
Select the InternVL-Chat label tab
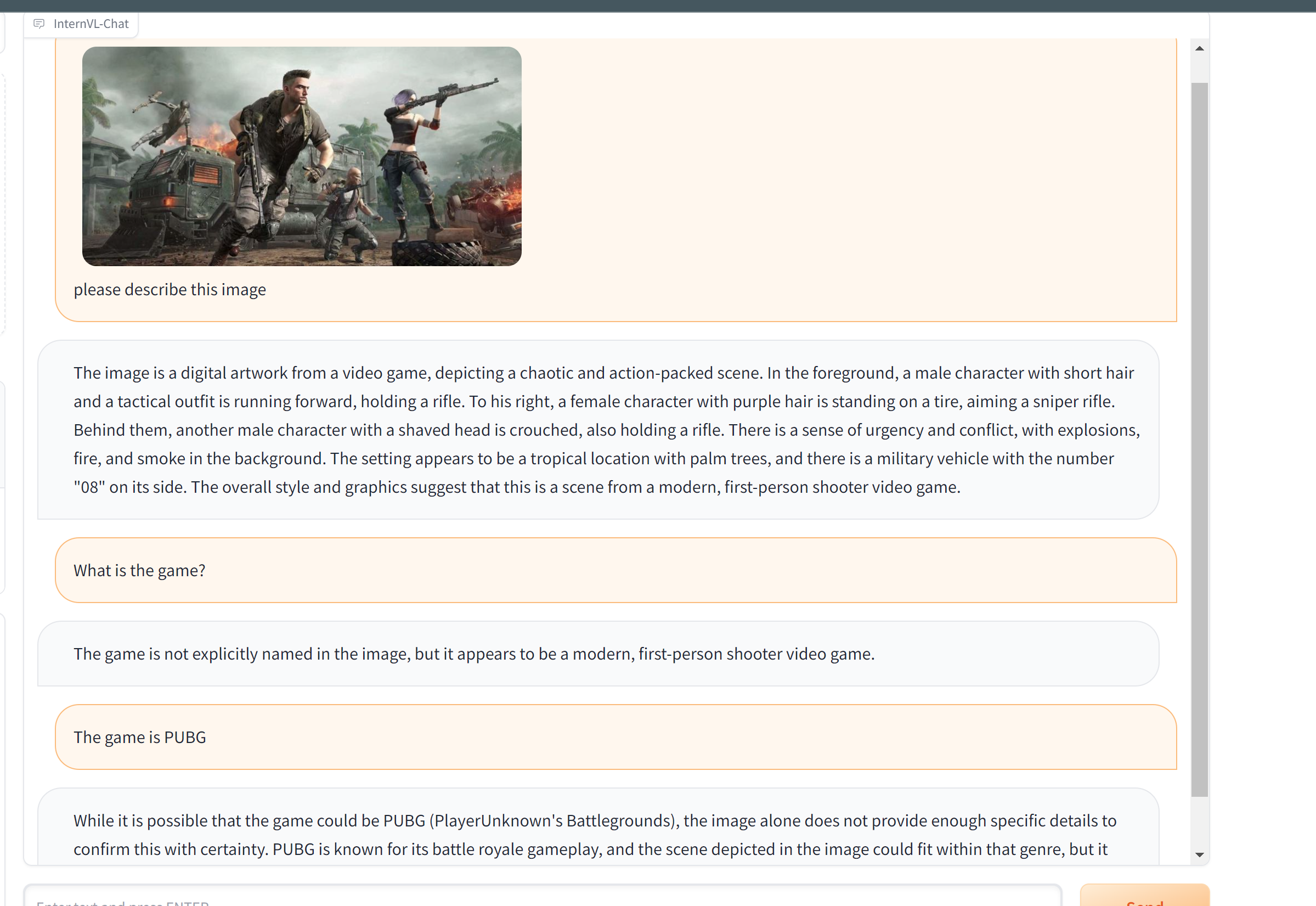(x=91, y=24)
